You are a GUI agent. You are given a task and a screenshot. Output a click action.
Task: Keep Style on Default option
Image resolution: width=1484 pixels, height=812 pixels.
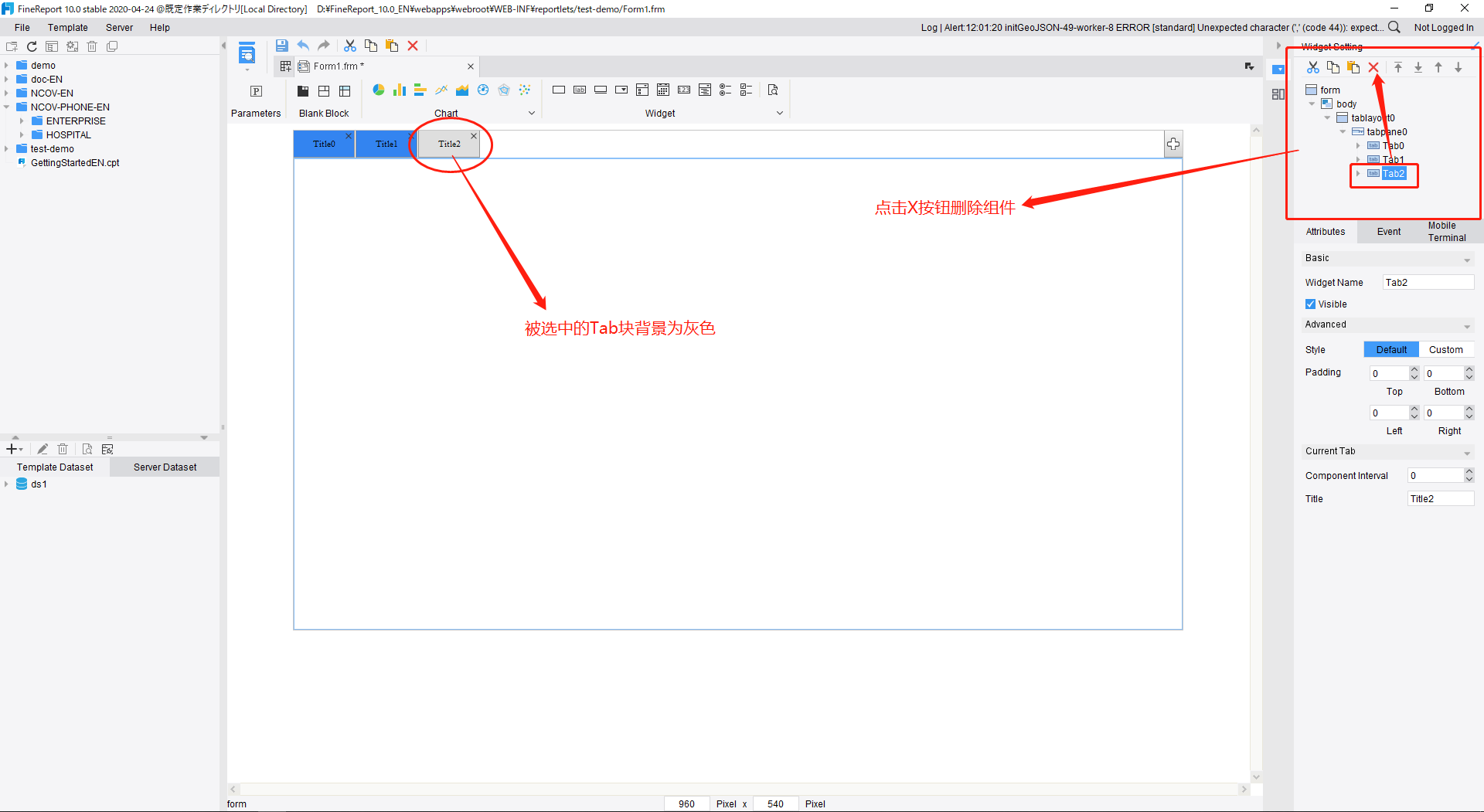tap(1390, 349)
